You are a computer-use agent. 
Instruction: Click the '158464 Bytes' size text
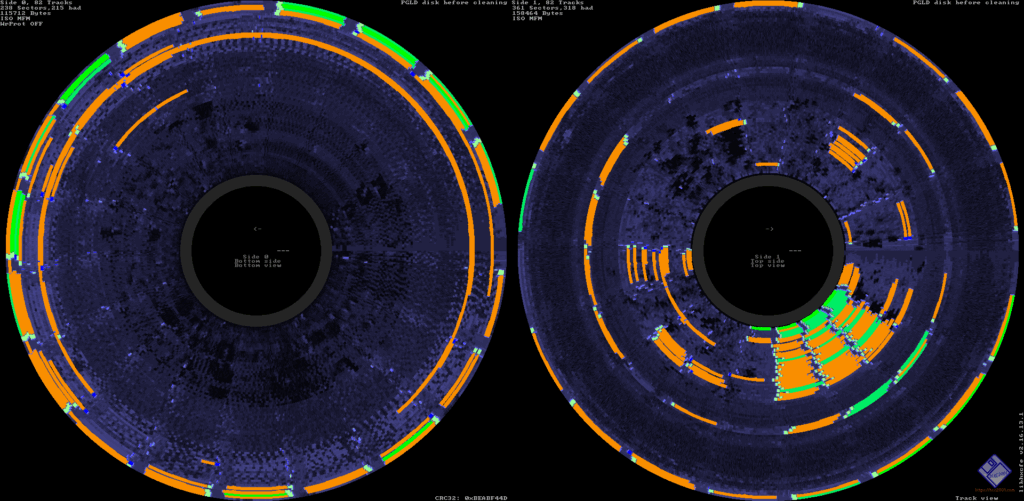(x=537, y=13)
